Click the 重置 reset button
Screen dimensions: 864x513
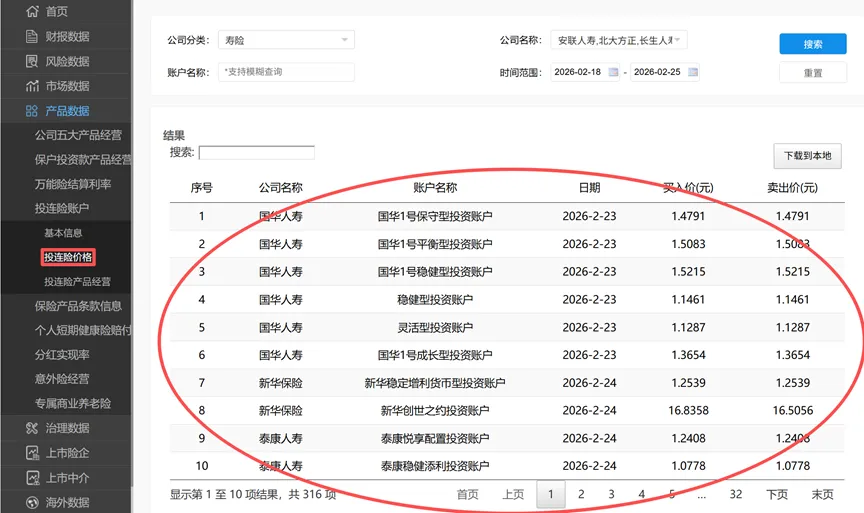[813, 72]
